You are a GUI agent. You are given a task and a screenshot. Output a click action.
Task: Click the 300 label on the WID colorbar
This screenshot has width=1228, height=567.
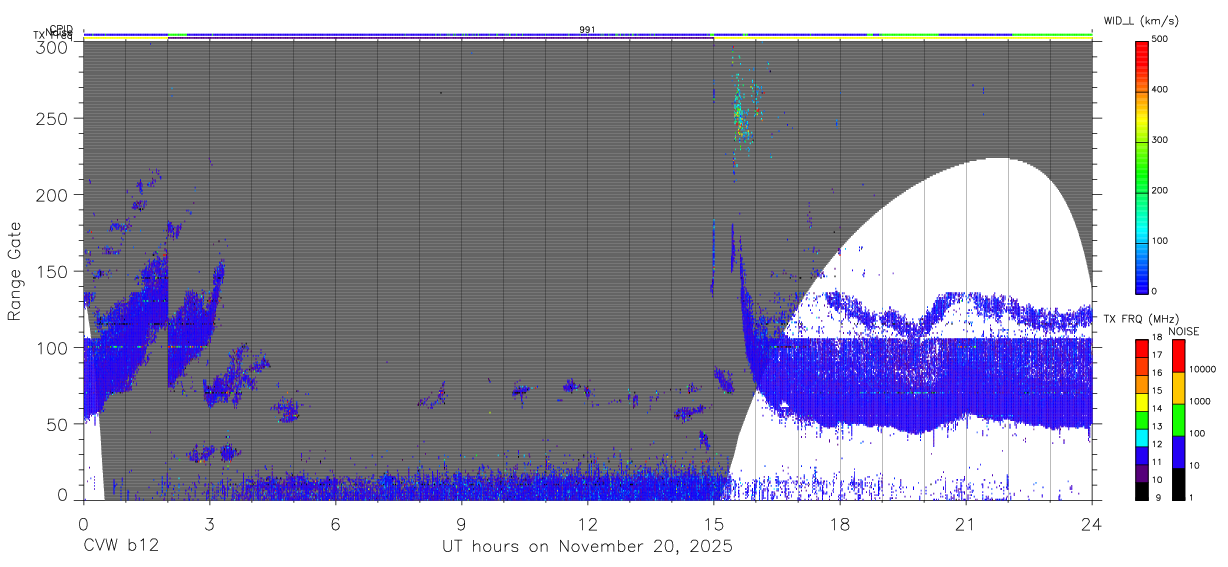[x=1161, y=140]
